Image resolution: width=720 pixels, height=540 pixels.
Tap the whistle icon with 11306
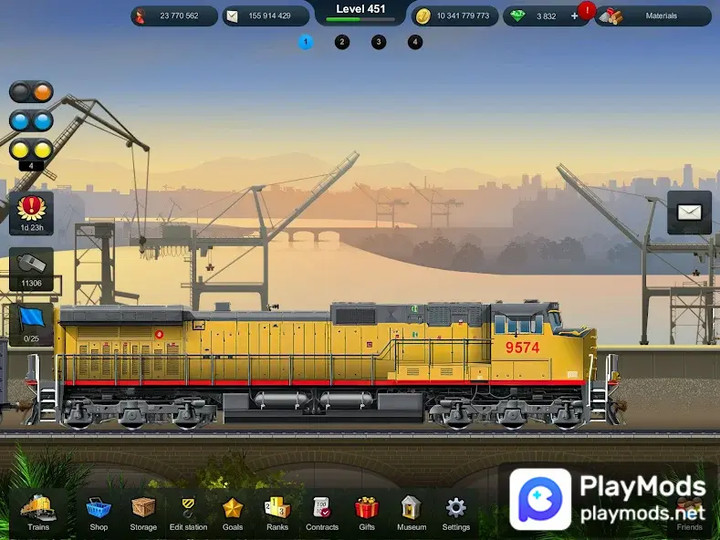31,270
